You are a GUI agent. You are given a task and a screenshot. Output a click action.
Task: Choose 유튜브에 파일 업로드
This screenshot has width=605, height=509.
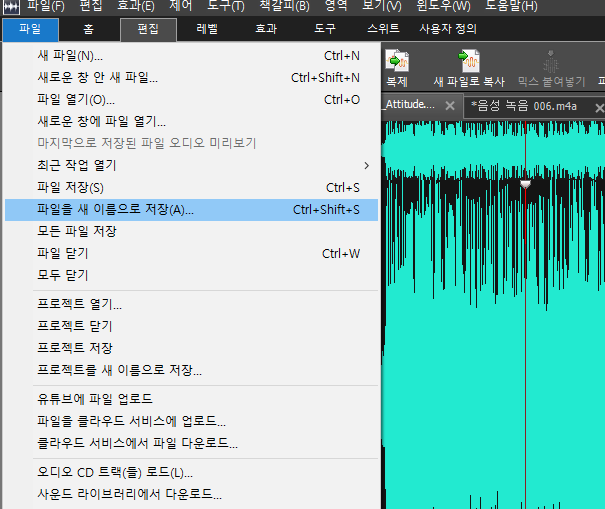pyautogui.click(x=191, y=399)
